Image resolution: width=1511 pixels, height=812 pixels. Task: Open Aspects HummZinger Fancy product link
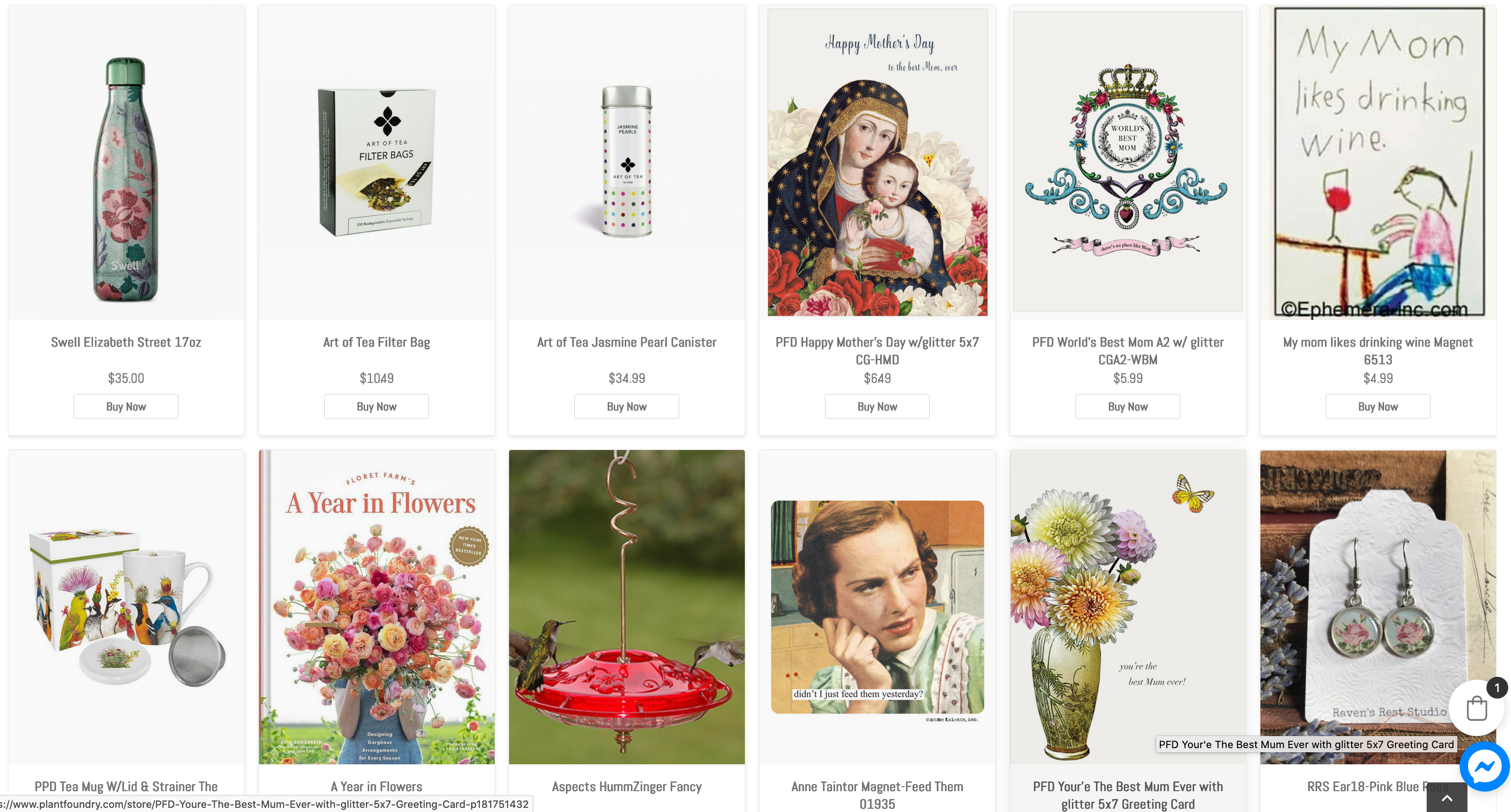(626, 786)
